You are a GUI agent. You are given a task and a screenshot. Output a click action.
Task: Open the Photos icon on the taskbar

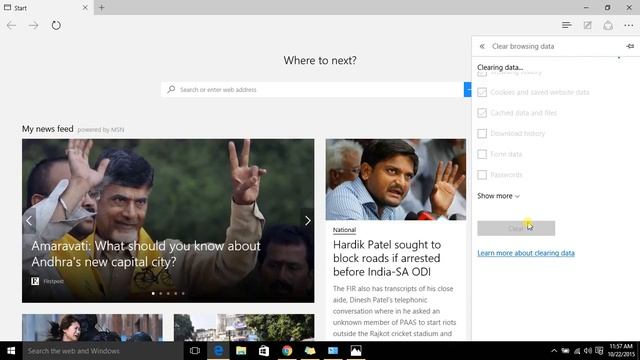pyautogui.click(x=356, y=351)
